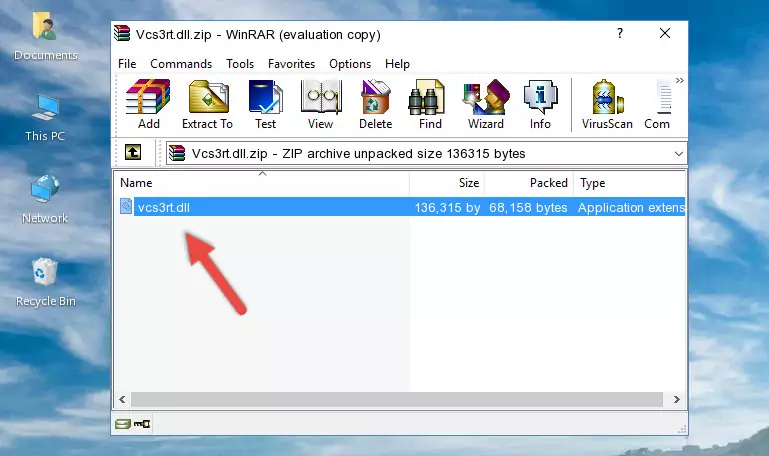Open the File menu
This screenshot has height=456, width=769.
click(127, 64)
